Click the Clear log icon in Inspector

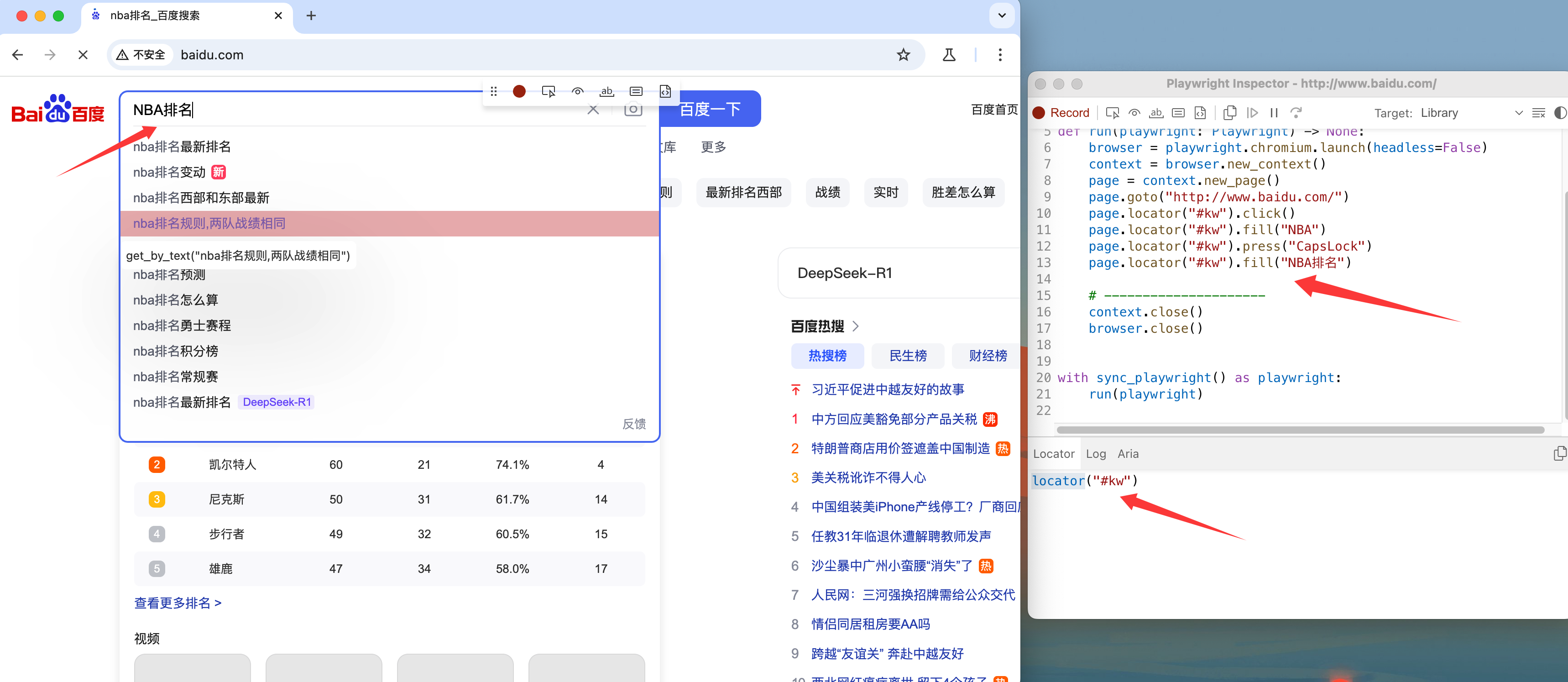[x=1538, y=113]
